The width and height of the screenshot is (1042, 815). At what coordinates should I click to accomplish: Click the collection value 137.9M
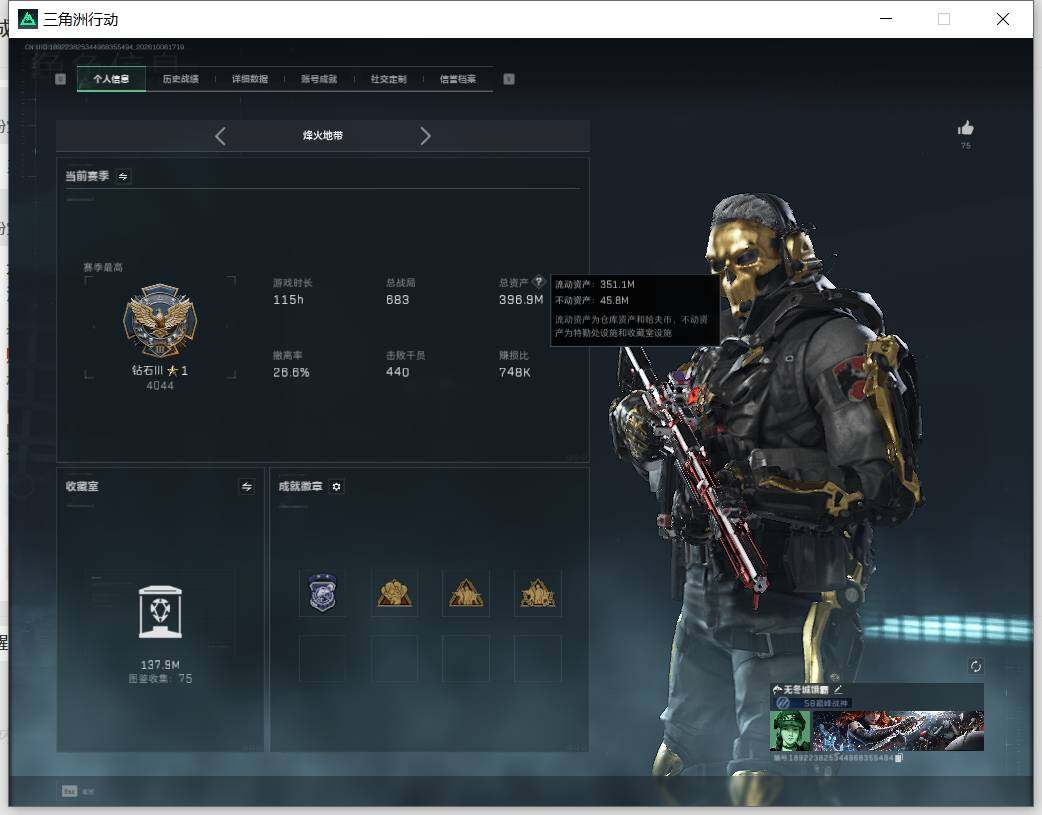coord(160,665)
